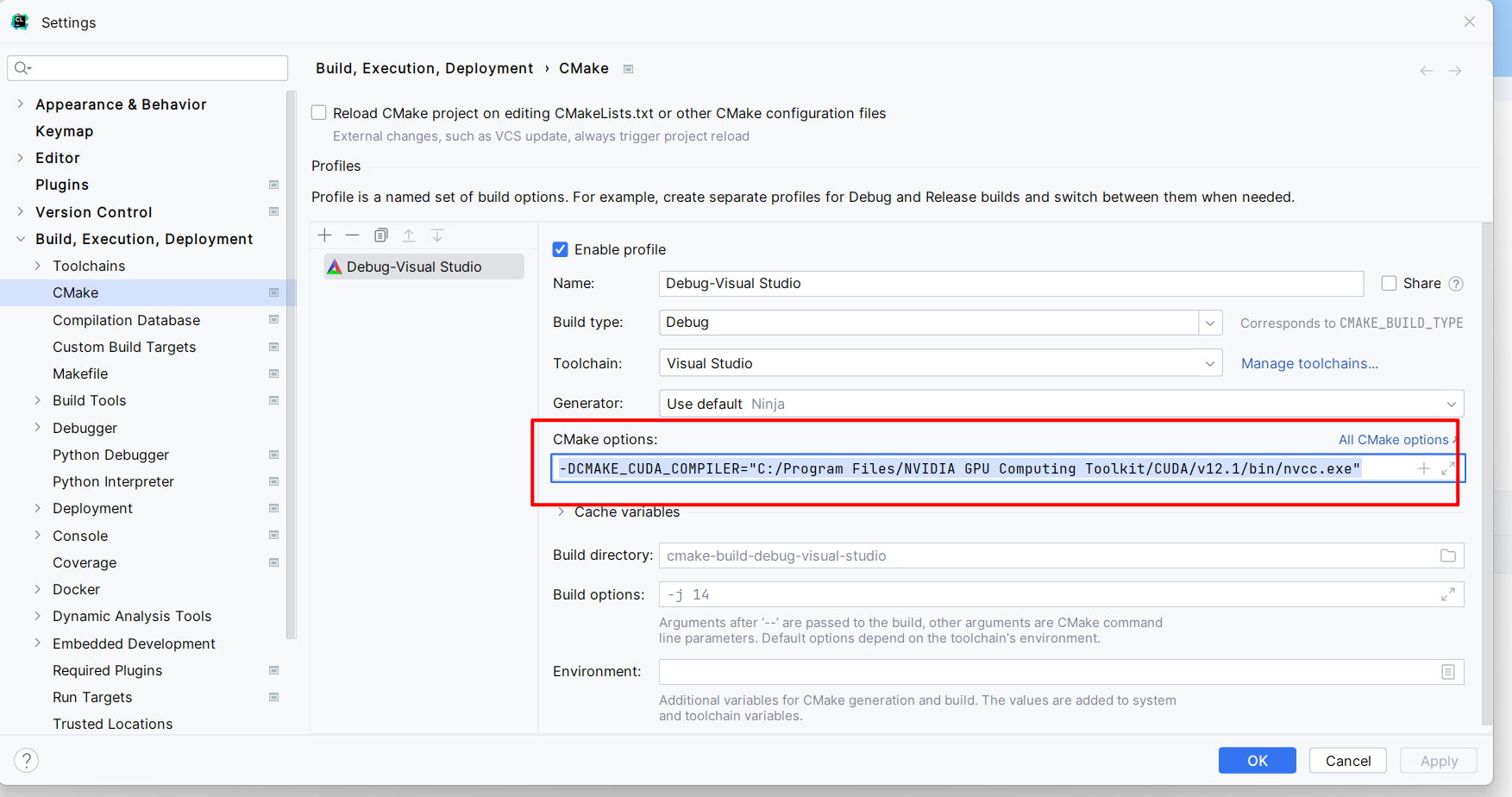Uncheck the Enable profile checkbox

[x=561, y=249]
